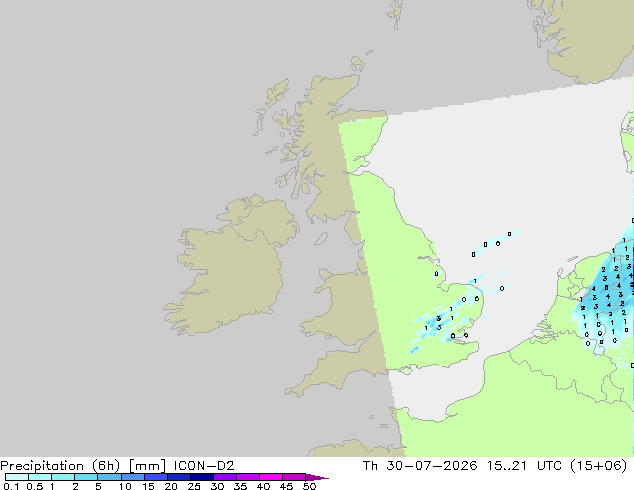Click the purple arrow above legend value 50
Image resolution: width=634 pixels, height=490 pixels.
pos(317,477)
